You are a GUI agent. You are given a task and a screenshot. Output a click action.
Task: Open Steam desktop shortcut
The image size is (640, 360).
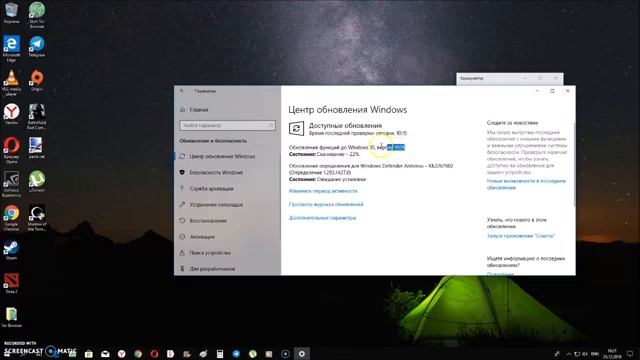[11, 250]
